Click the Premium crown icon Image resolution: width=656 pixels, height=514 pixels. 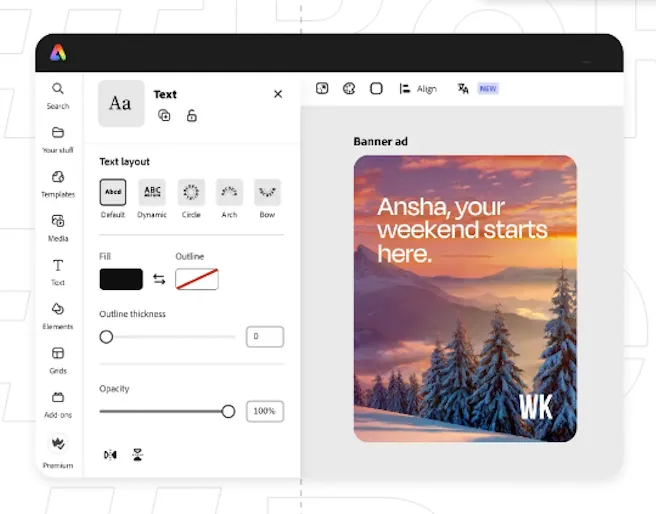58,443
